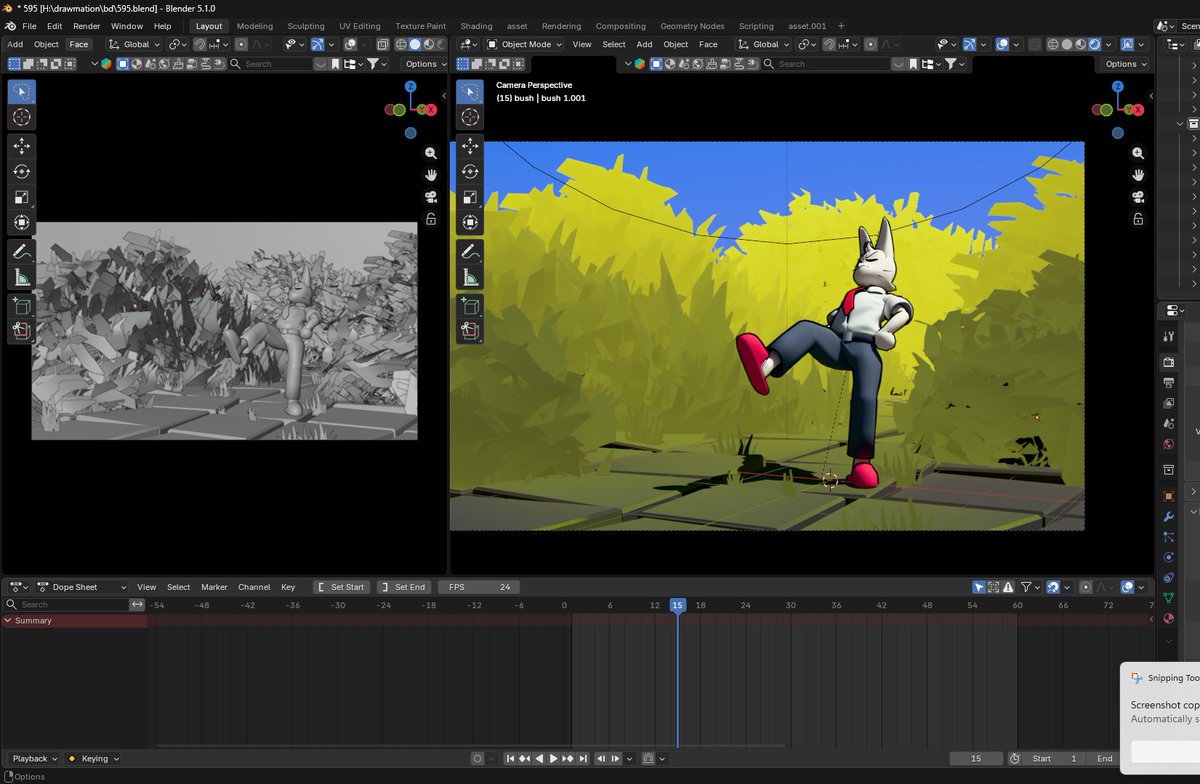
Task: Select the Rotate tool in camera viewport
Action: [470, 171]
